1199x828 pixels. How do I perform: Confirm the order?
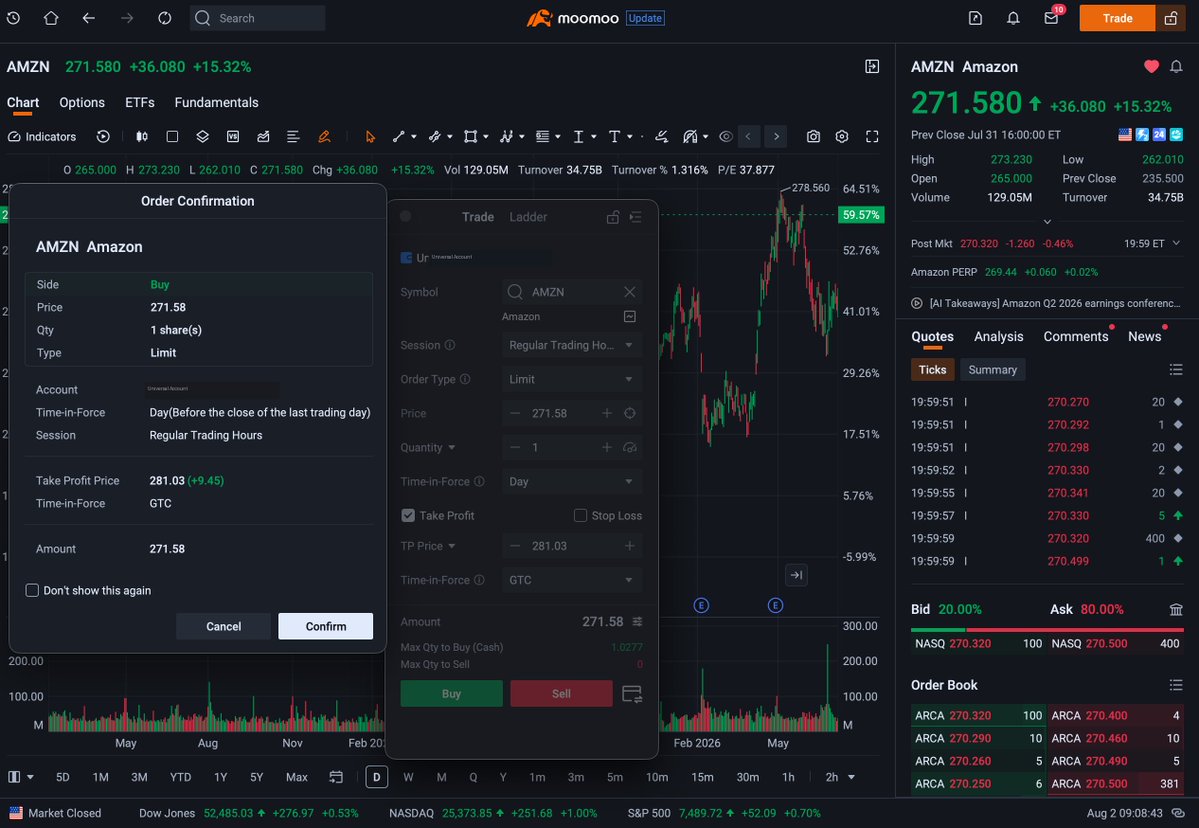click(326, 626)
